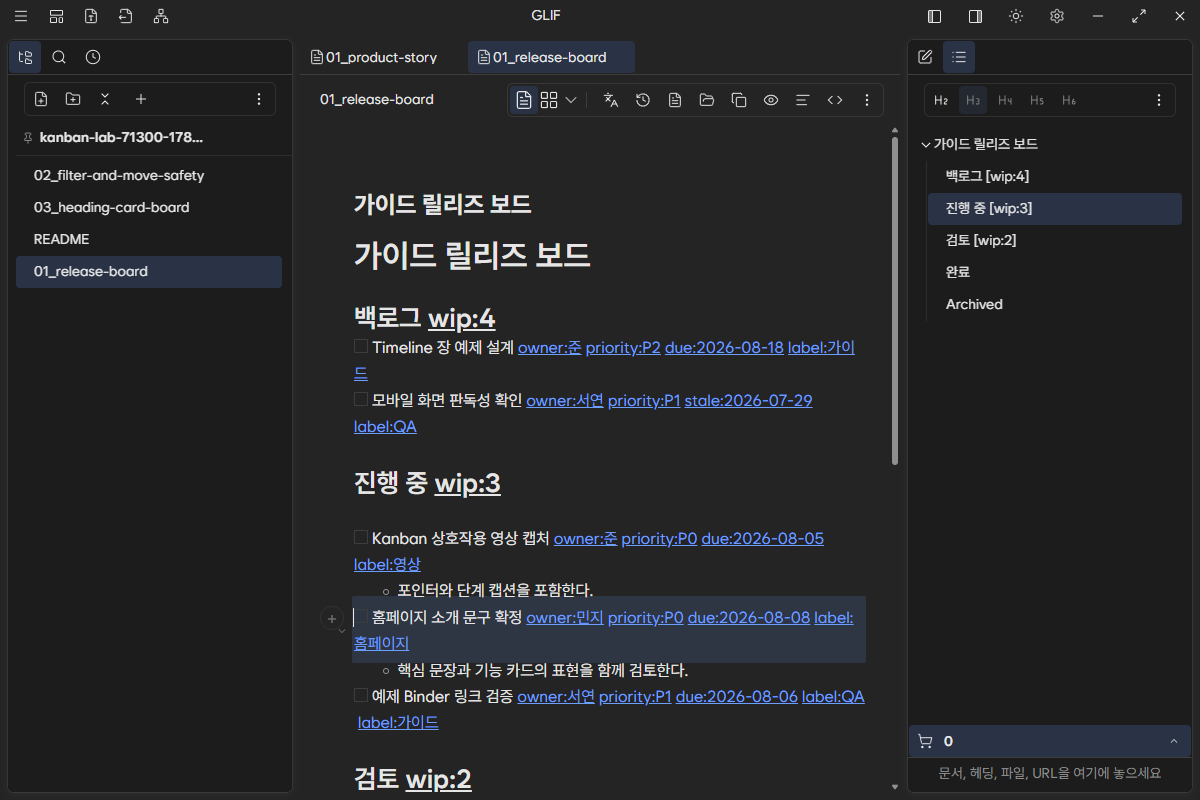Open the view mode dropdown chevron
The image size is (1200, 800).
coord(571,100)
